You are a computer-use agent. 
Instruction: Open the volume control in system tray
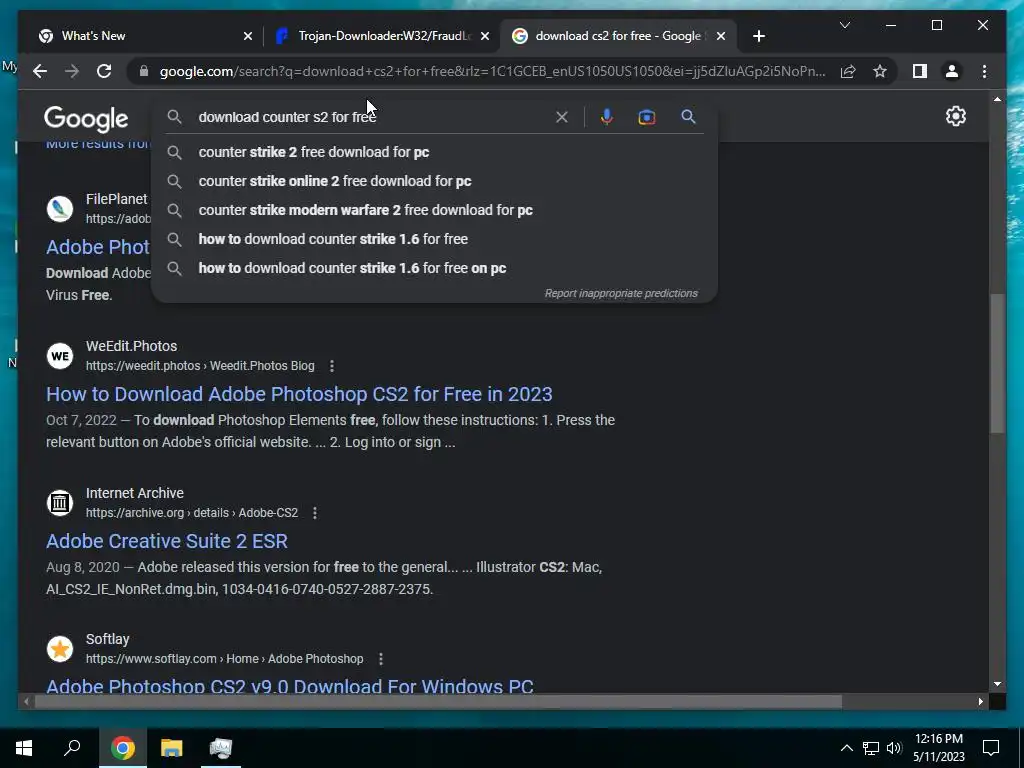coord(894,748)
